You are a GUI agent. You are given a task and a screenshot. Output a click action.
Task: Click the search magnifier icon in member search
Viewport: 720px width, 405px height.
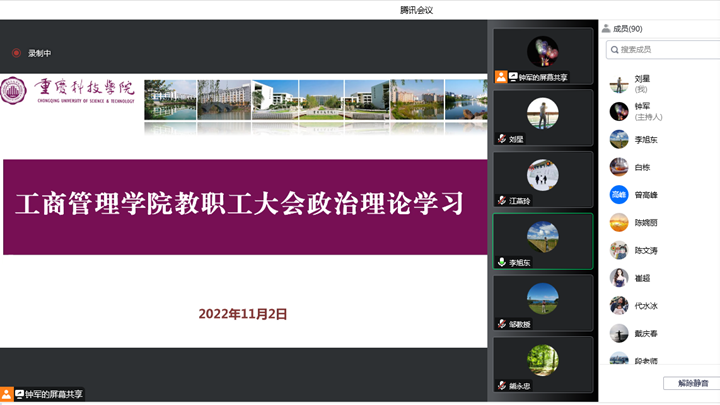(614, 49)
